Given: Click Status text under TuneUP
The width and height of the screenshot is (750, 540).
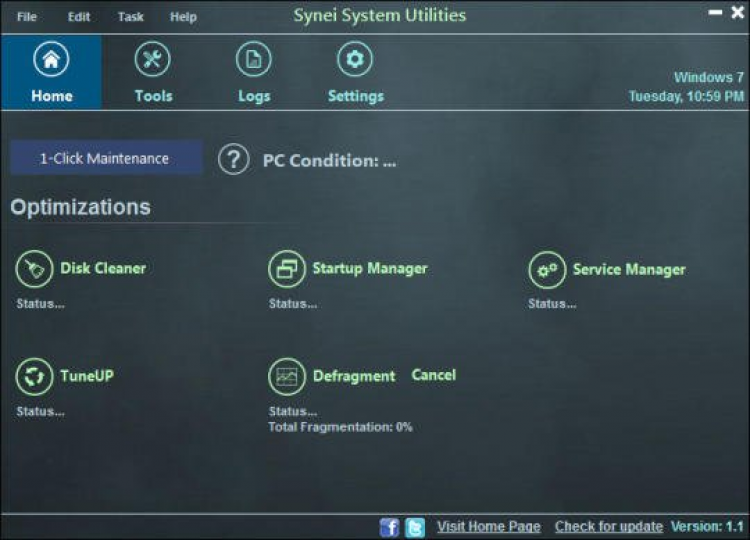Looking at the screenshot, I should pyautogui.click(x=41, y=411).
